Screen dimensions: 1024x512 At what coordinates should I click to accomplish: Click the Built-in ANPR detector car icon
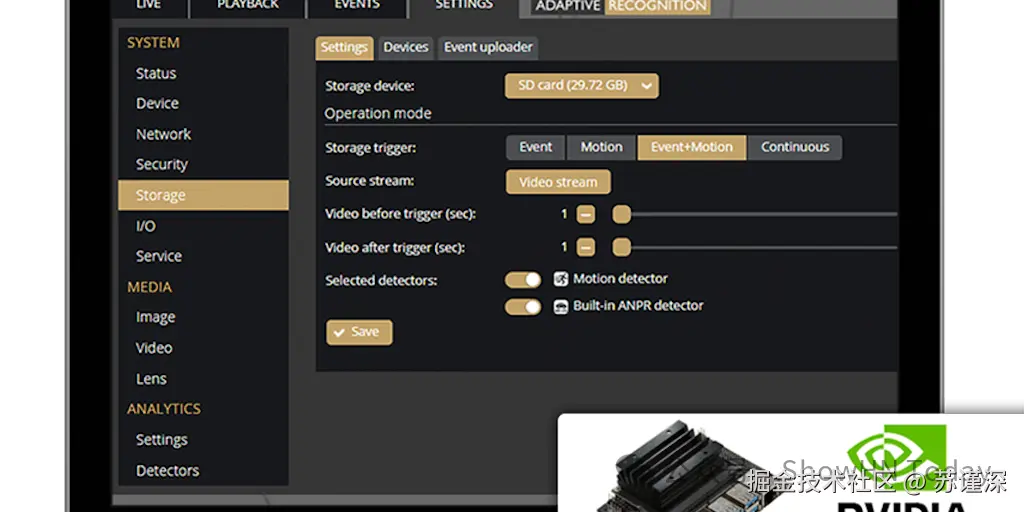click(561, 307)
